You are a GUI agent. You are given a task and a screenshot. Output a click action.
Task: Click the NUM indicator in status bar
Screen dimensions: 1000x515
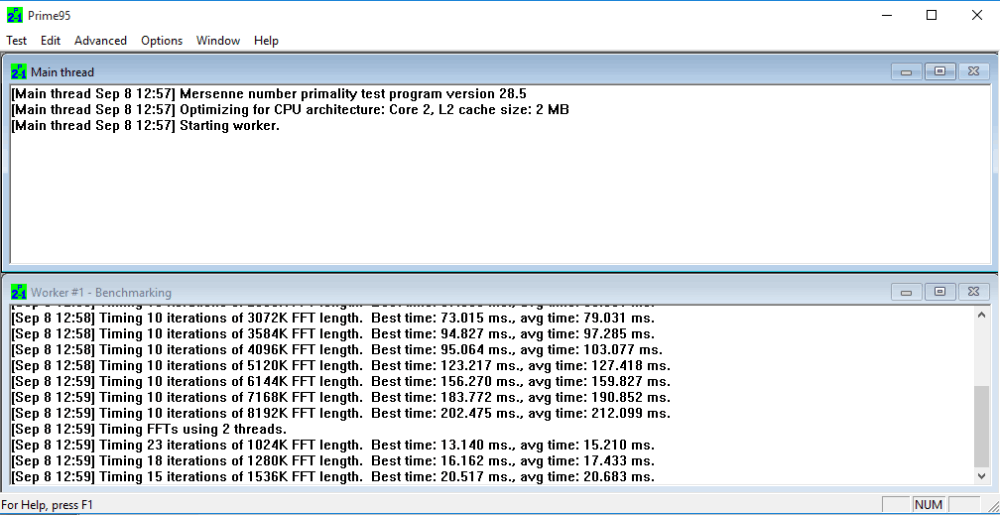click(x=929, y=505)
